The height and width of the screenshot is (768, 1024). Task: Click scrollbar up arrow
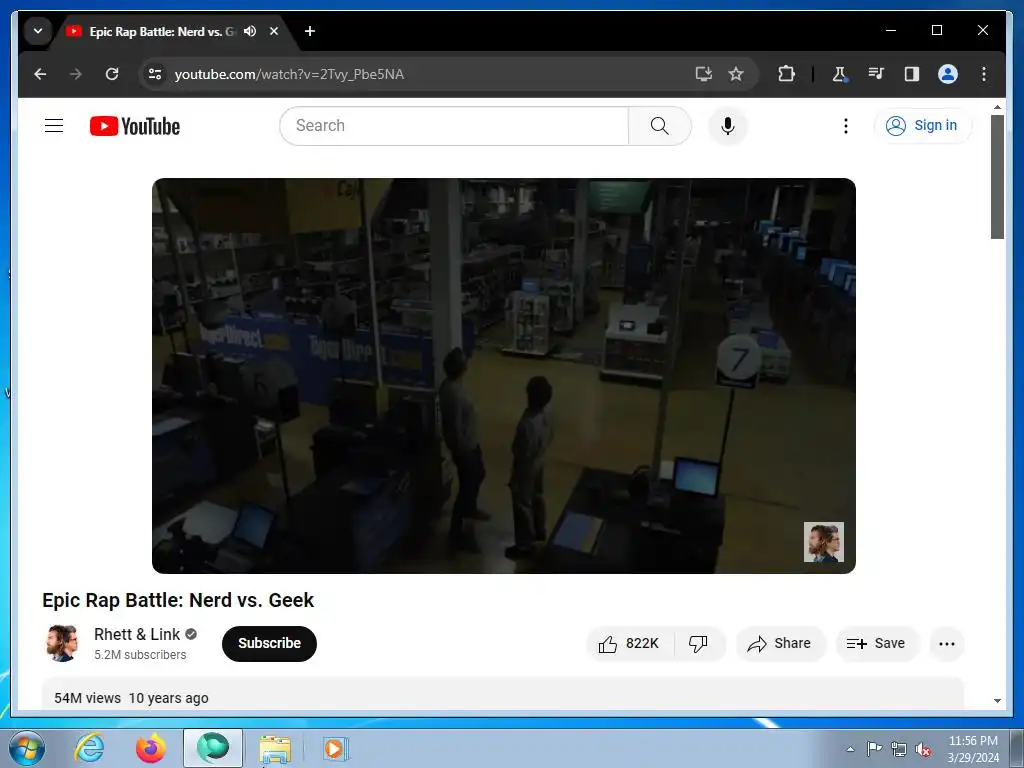coord(997,106)
